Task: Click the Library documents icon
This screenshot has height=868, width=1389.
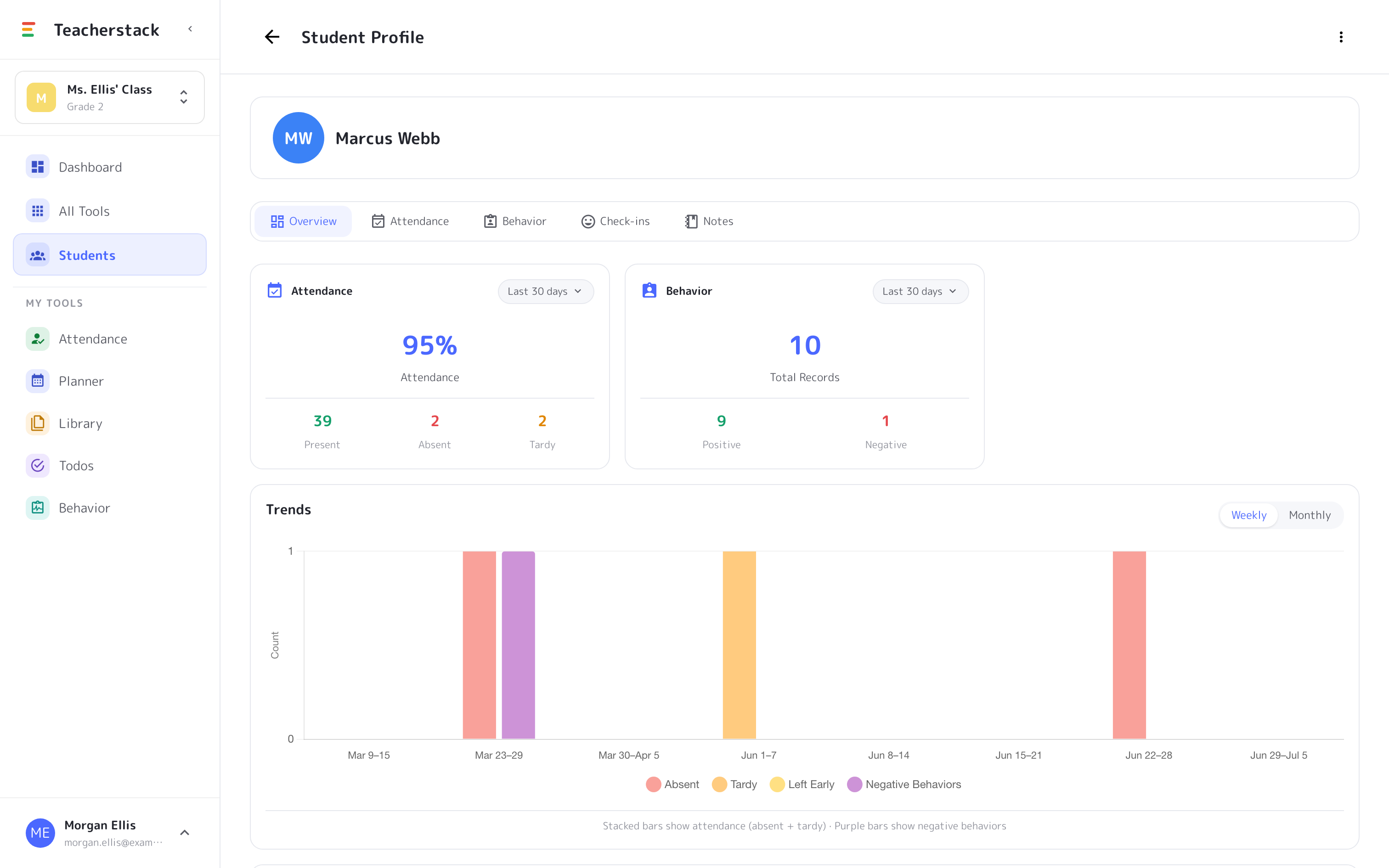Action: 38,423
